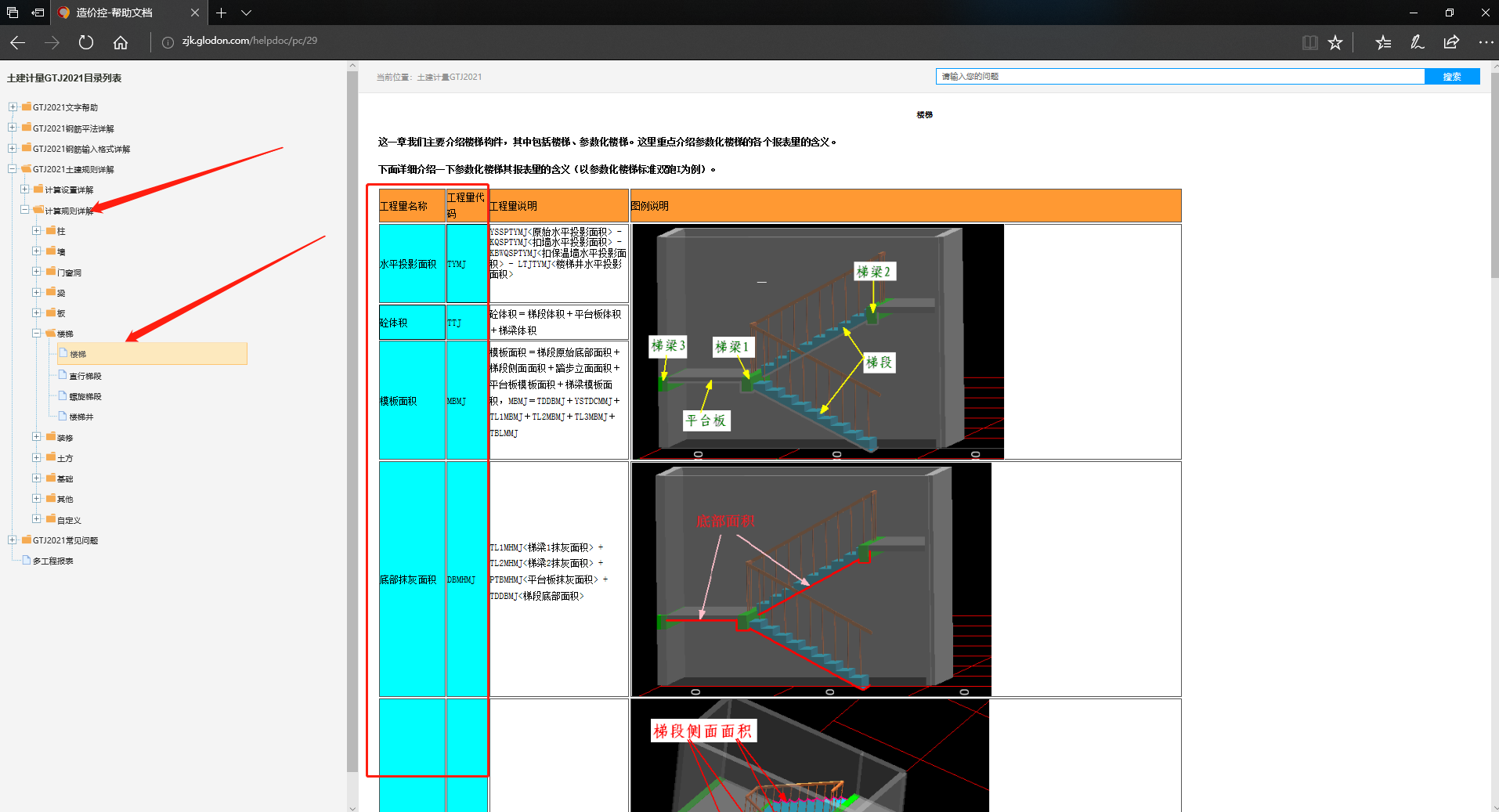Select the 基础 folder label
Screen dimensions: 1499x812
(x=65, y=478)
